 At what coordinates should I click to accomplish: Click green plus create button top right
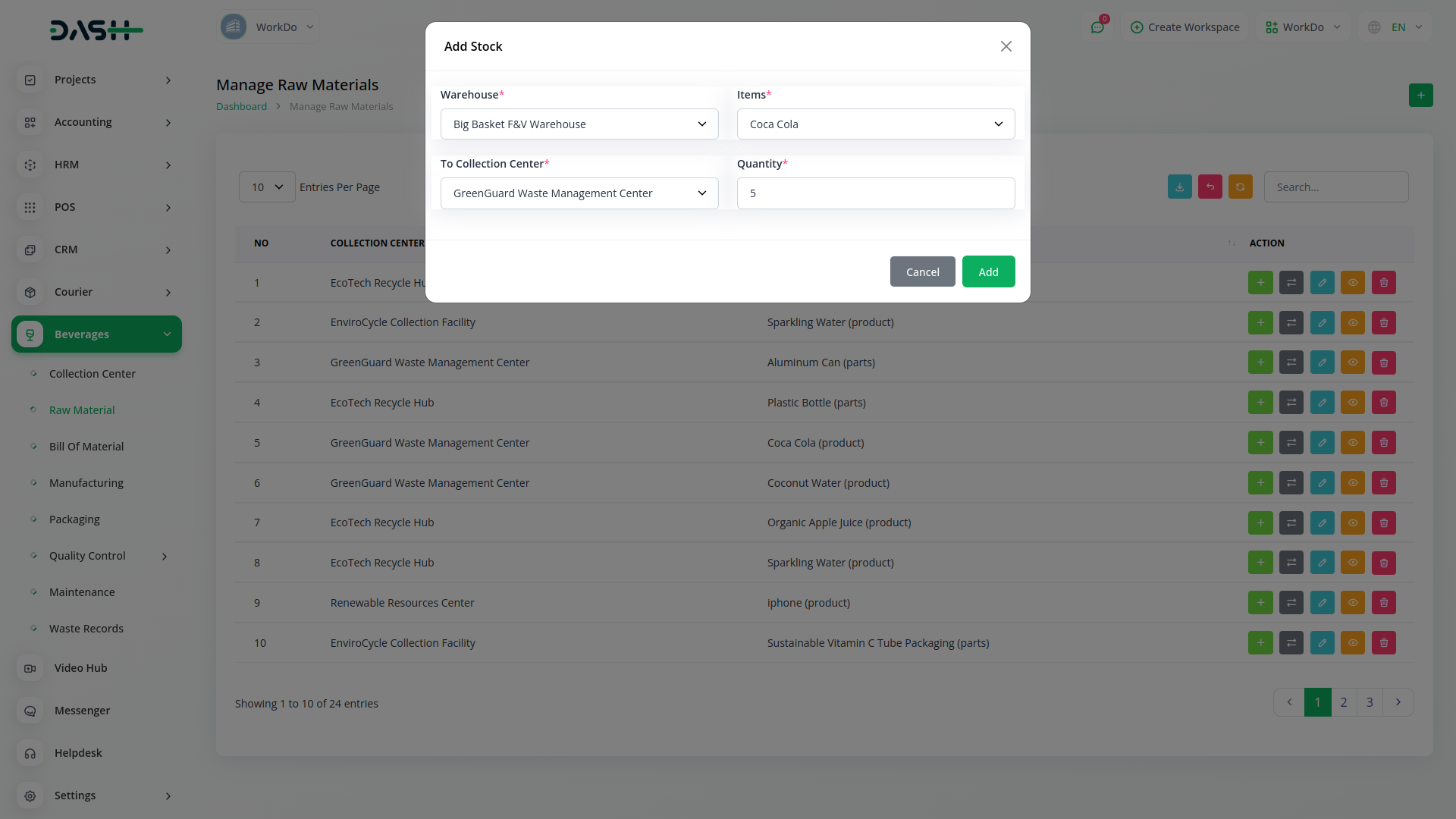coord(1420,96)
